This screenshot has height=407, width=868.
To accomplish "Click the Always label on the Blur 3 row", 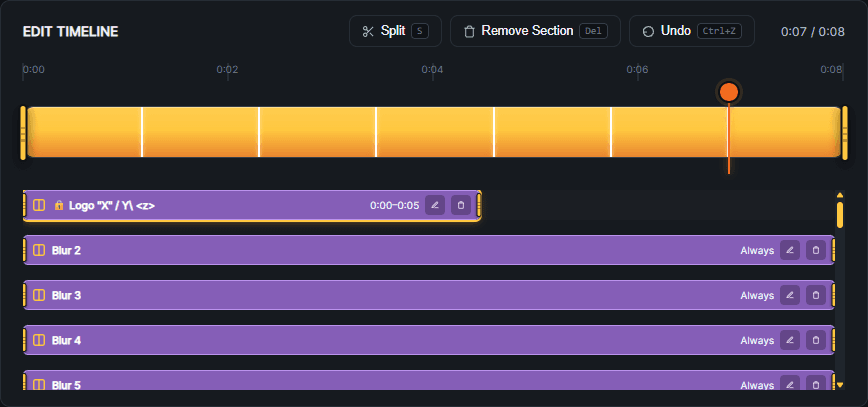I will click(x=757, y=296).
